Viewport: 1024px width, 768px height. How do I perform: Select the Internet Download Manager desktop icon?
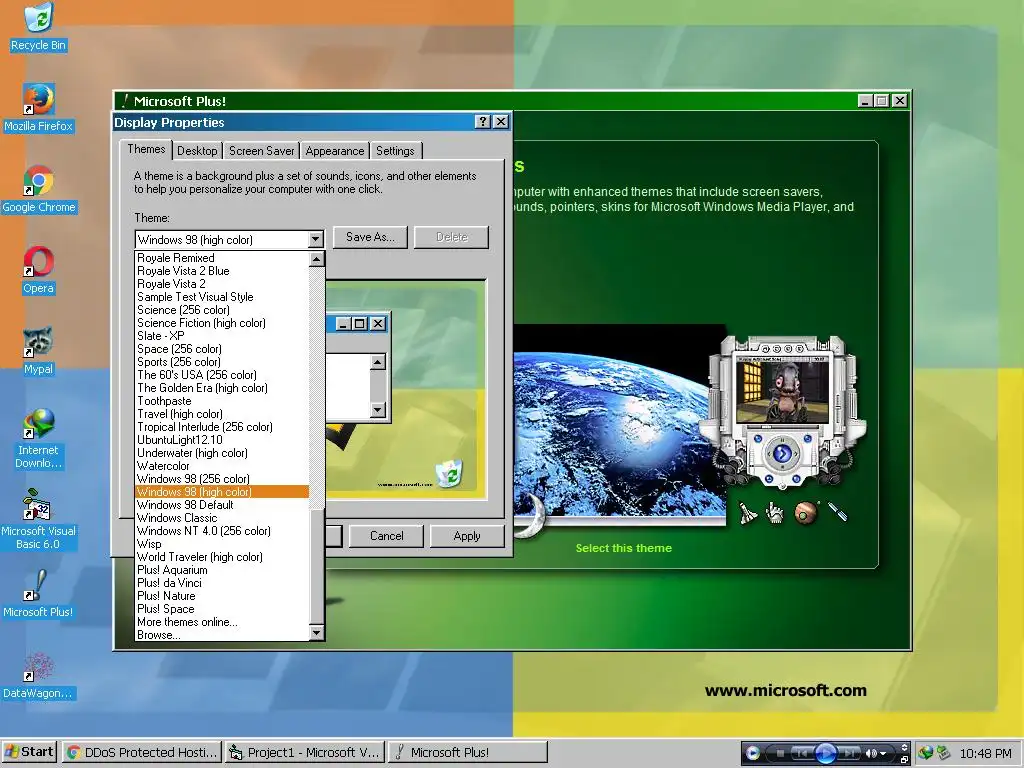point(38,438)
